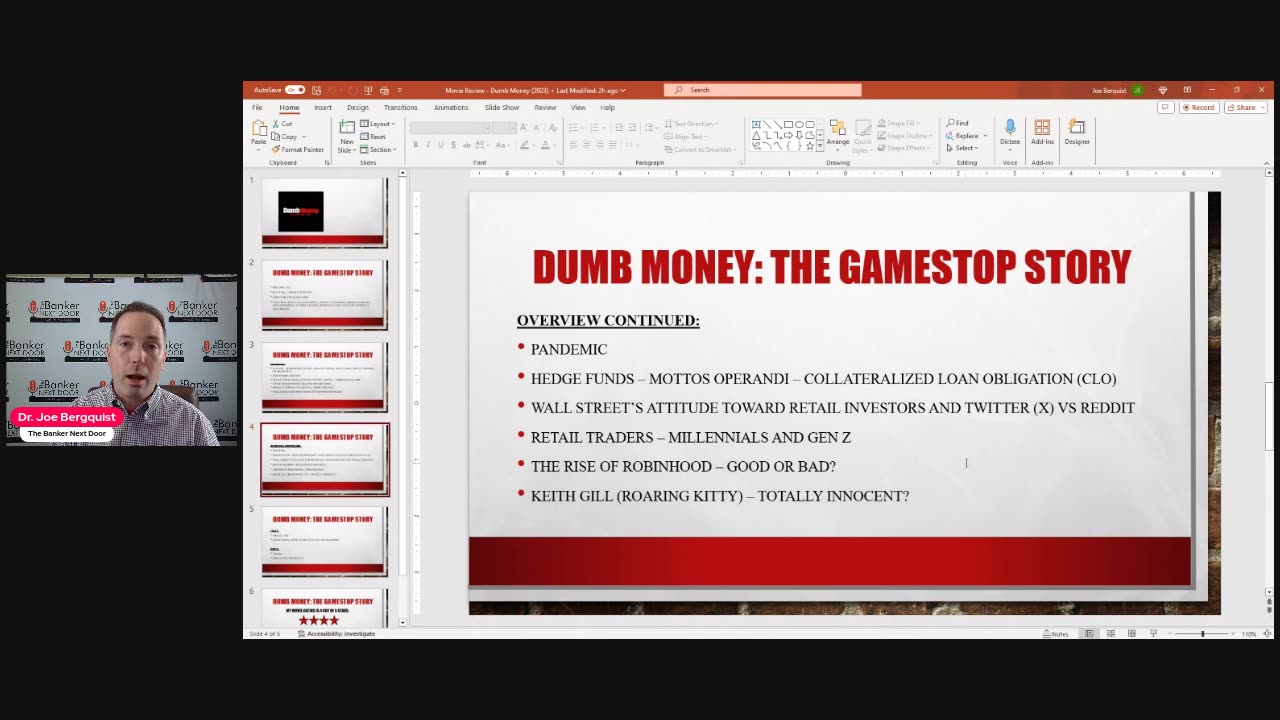Viewport: 1280px width, 720px height.
Task: Toggle Underline formatting
Action: pyautogui.click(x=440, y=145)
